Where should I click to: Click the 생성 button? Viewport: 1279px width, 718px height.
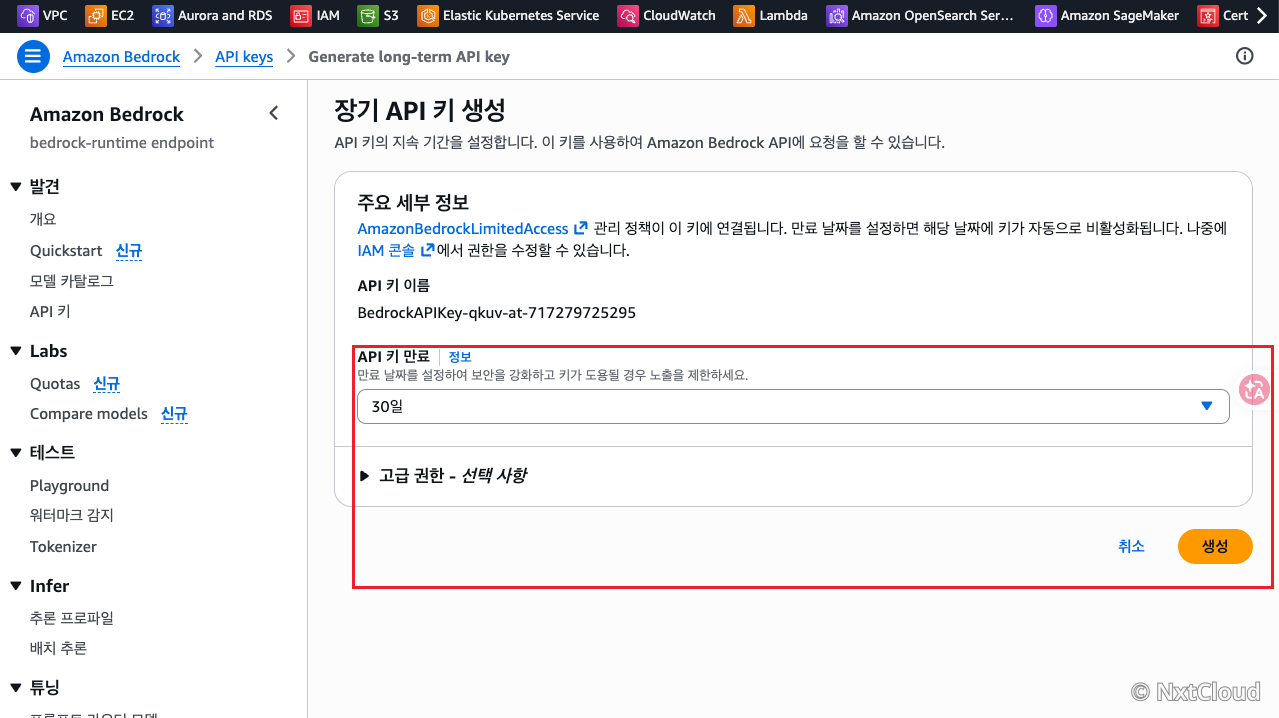1215,546
